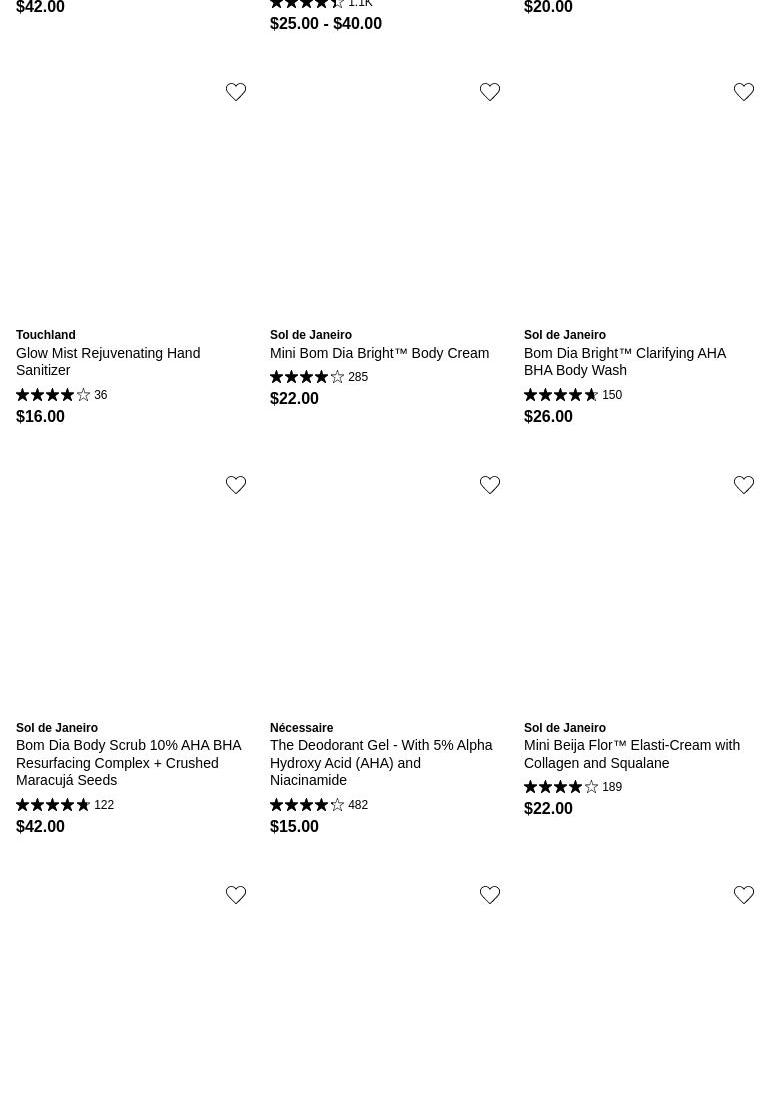
Task: Open Mini Bom Dia Bright Body Cream page
Action: coord(379,353)
